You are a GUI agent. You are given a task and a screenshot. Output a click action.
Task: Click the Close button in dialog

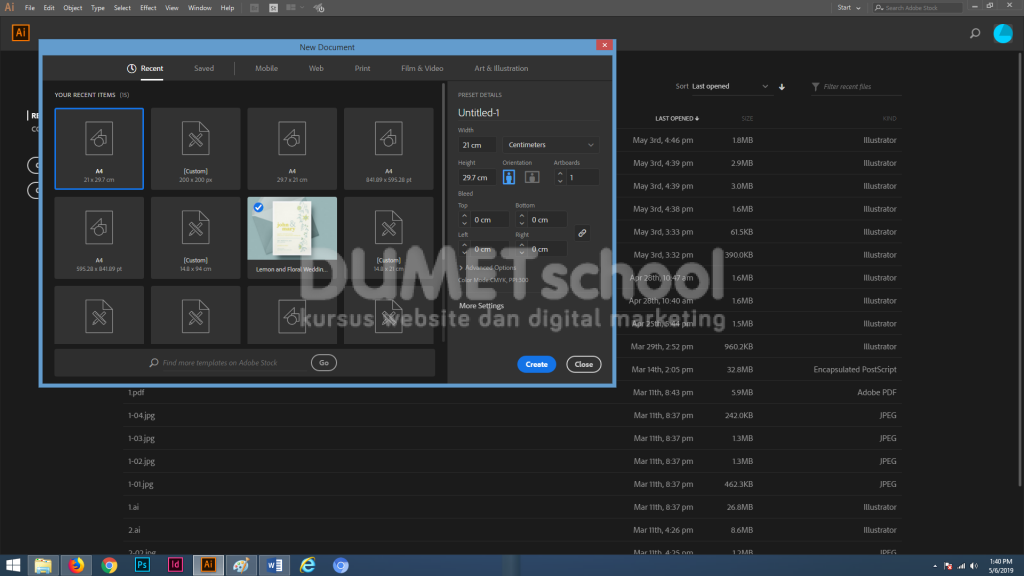coord(584,364)
